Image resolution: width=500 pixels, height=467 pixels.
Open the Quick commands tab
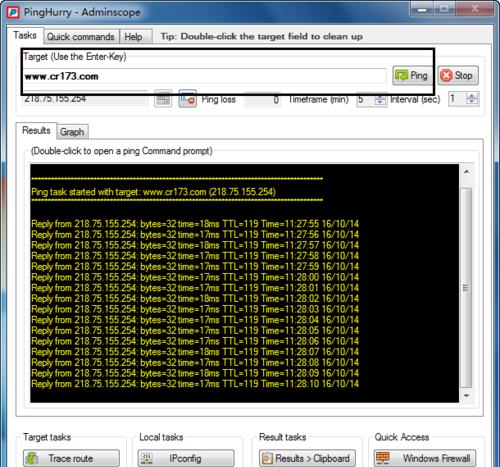81,37
